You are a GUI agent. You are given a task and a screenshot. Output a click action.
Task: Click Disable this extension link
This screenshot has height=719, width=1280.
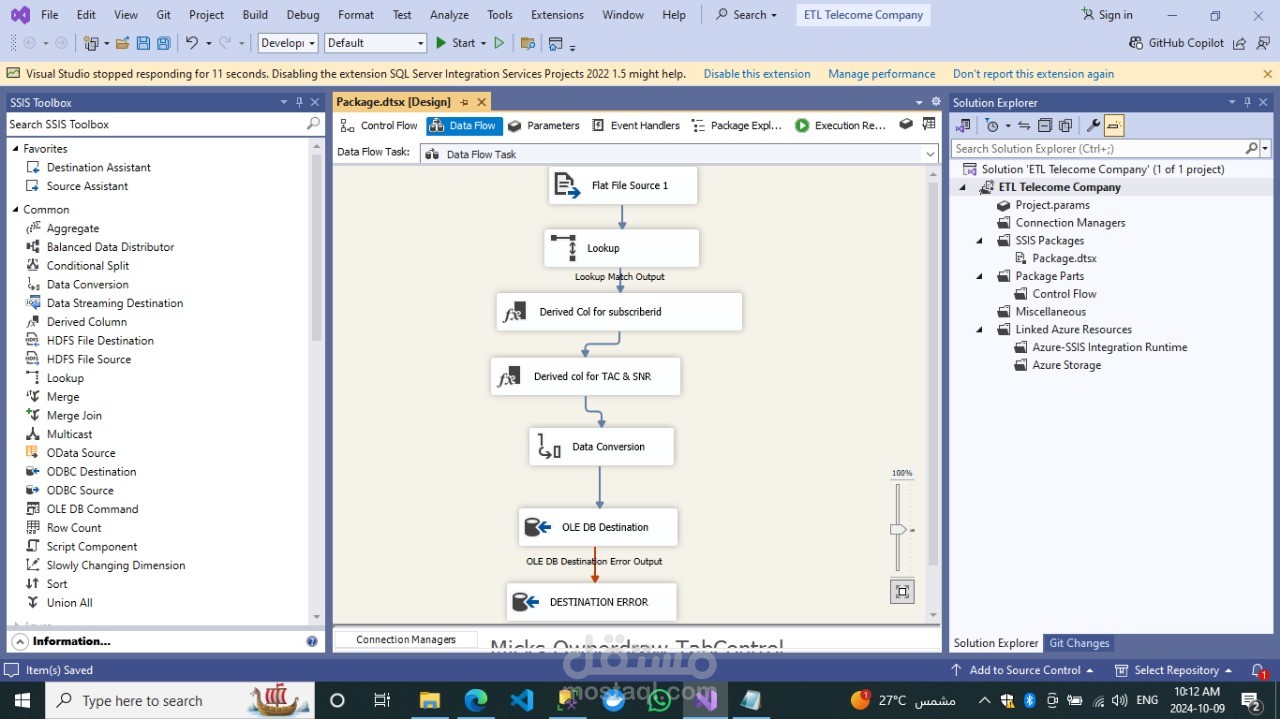(x=757, y=74)
